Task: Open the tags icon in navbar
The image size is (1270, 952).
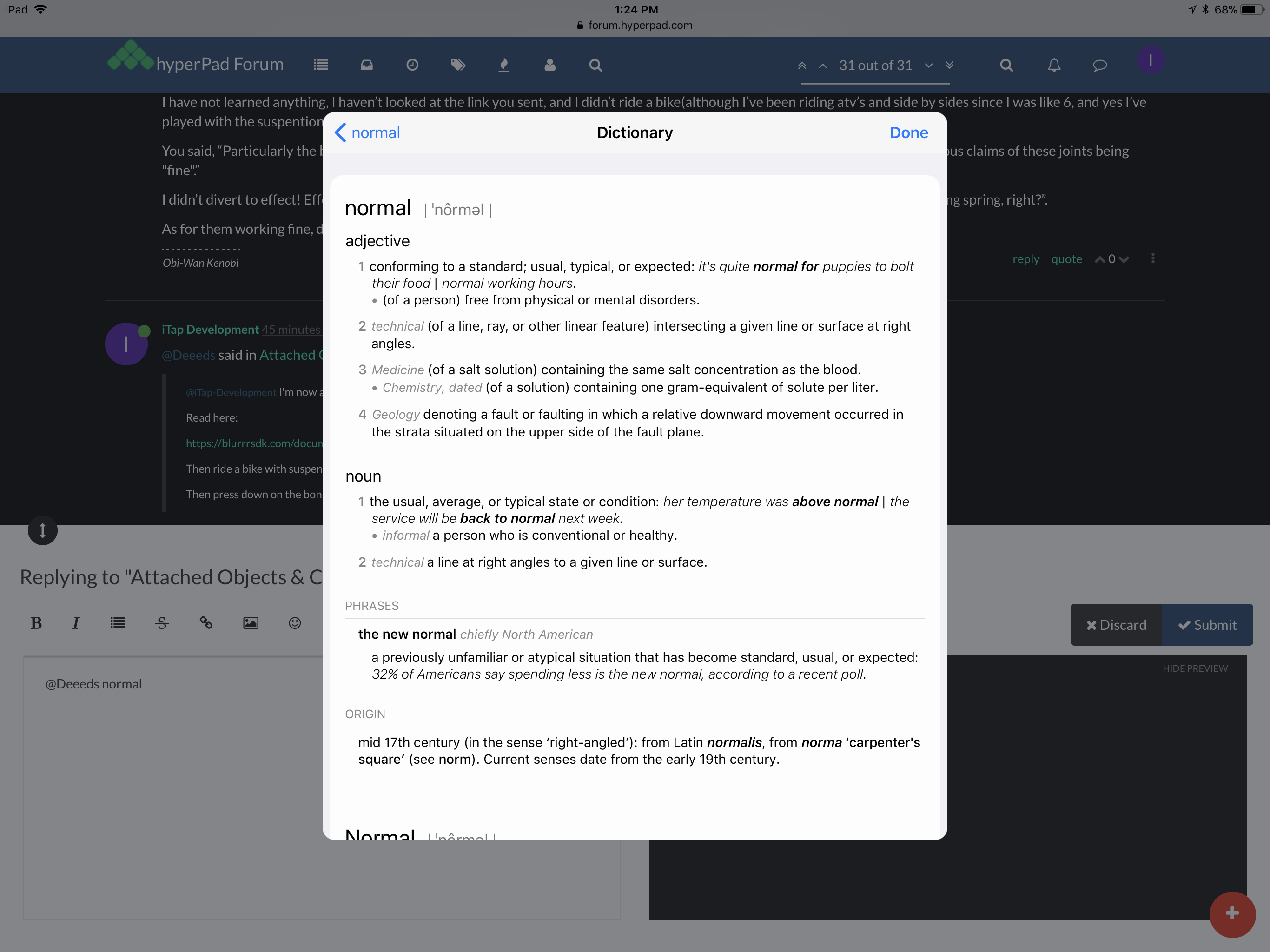Action: coord(457,65)
